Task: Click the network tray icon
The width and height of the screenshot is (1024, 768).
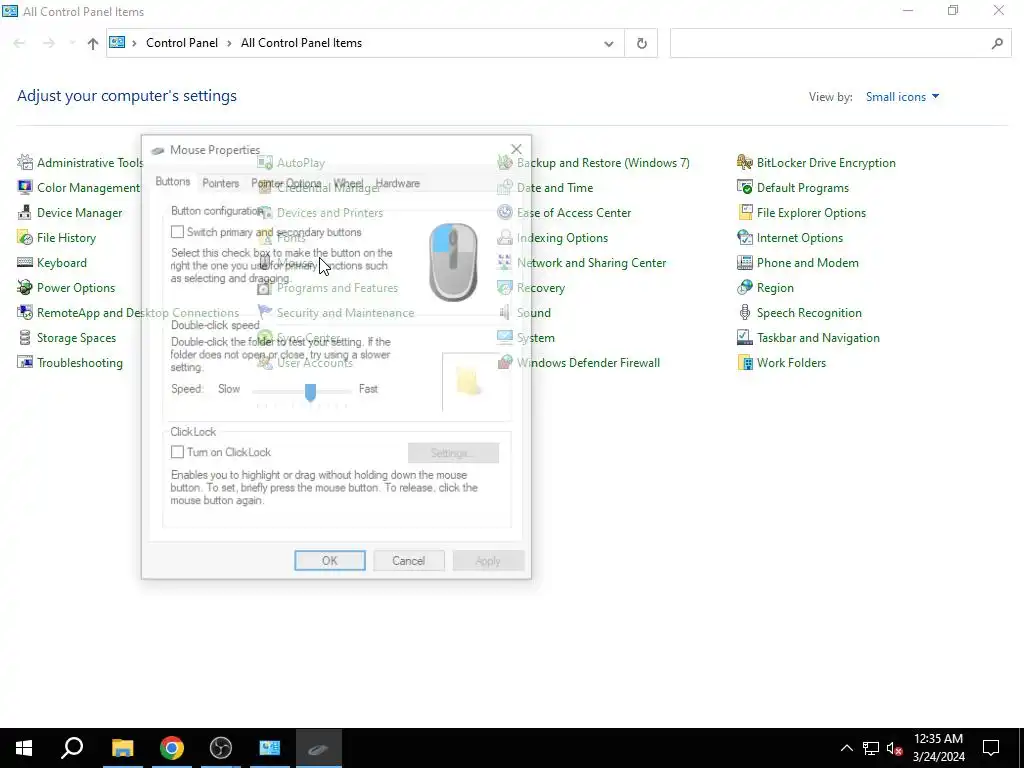Action: click(x=871, y=748)
